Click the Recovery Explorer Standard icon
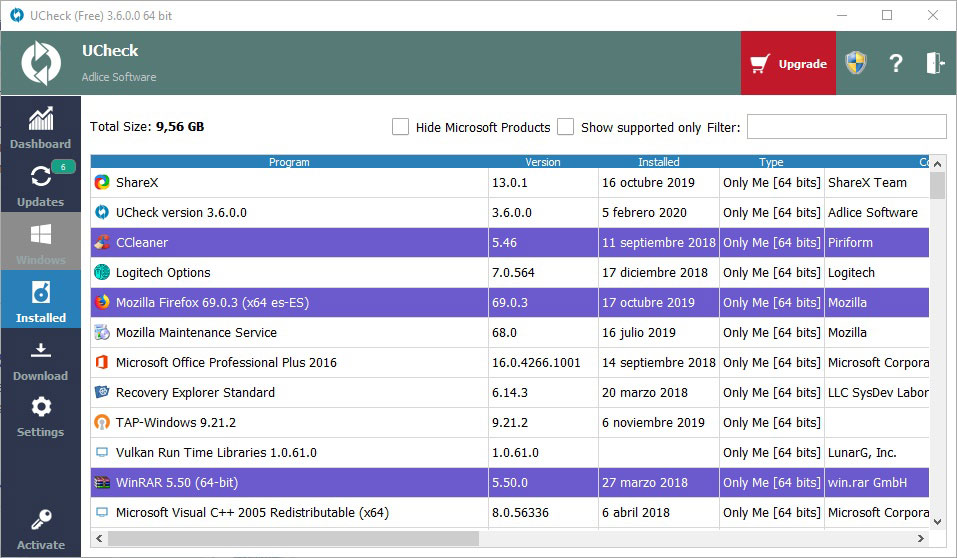 click(102, 392)
